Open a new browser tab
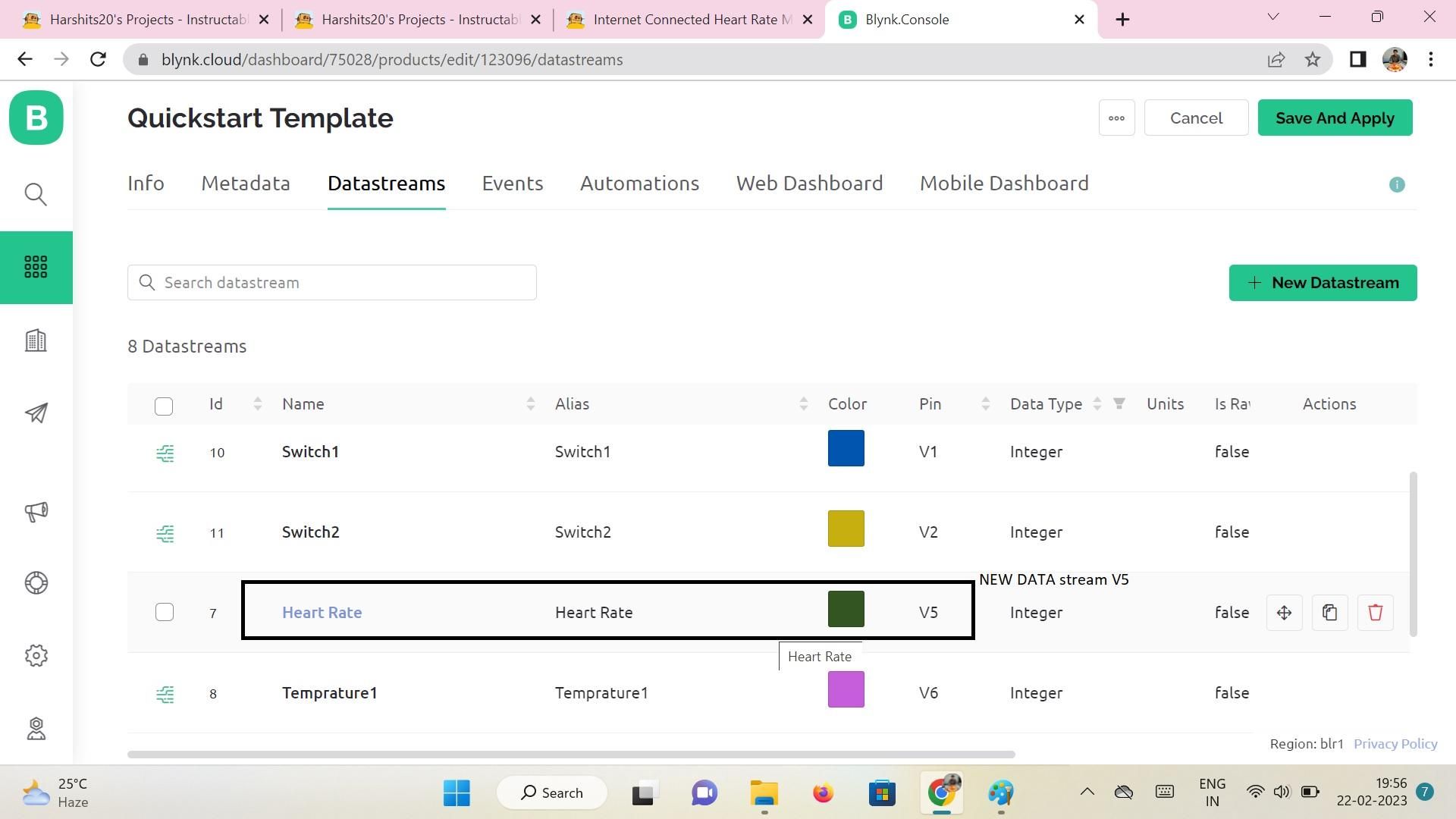 tap(1122, 20)
